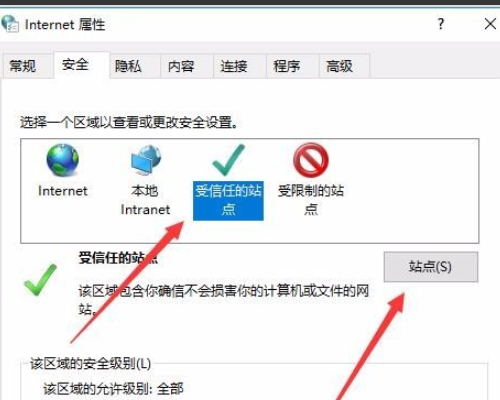This screenshot has width=500, height=400.
Task: Select the 受信任的站点 green checkmark icon
Action: coord(228,161)
